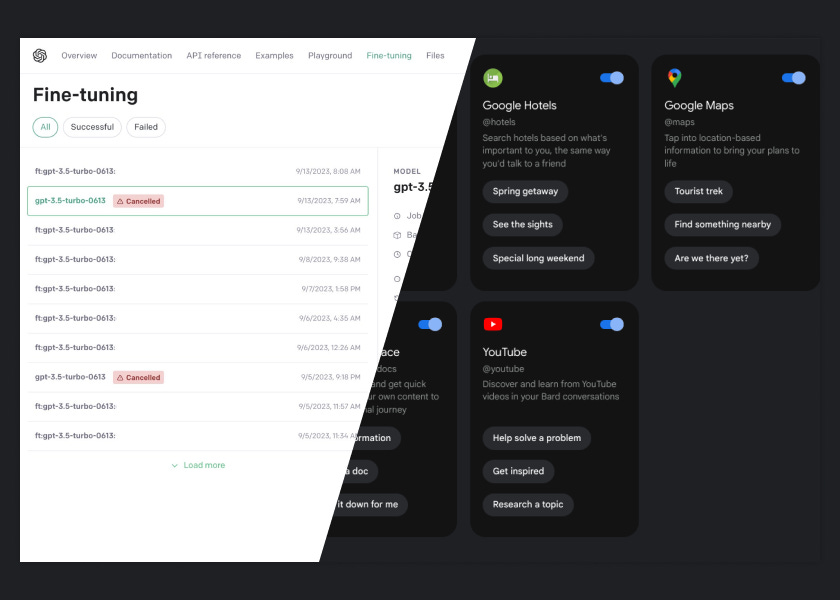Open API reference in the nav bar
The width and height of the screenshot is (840, 600).
[x=214, y=56]
